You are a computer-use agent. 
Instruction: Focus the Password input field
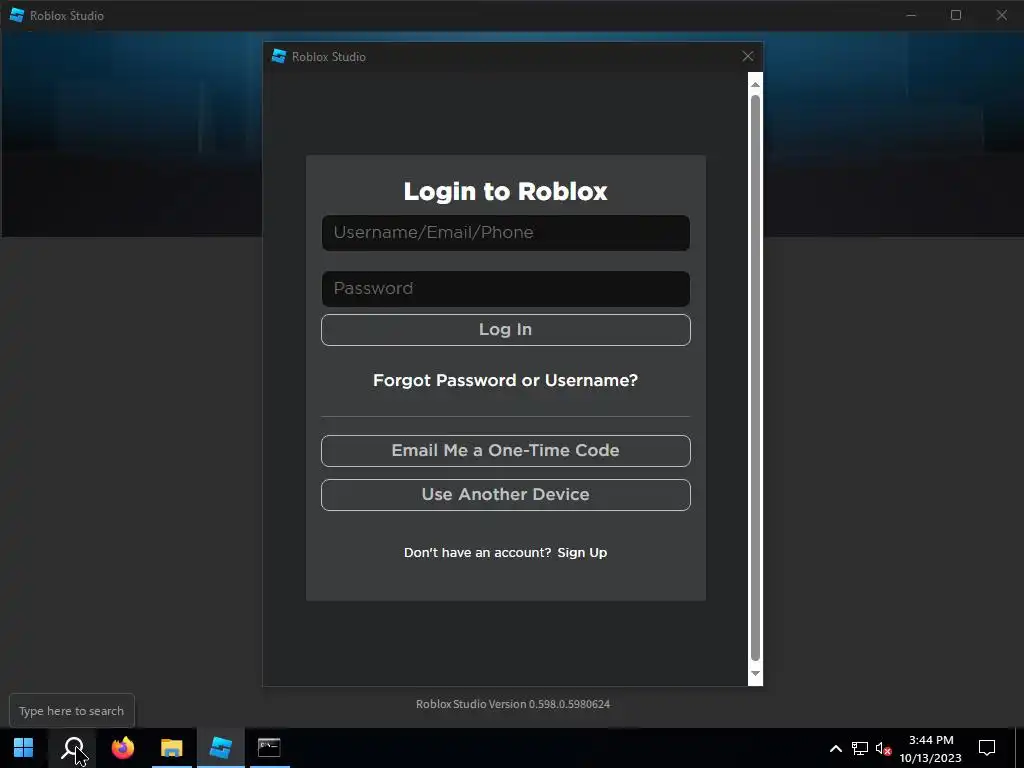(505, 289)
